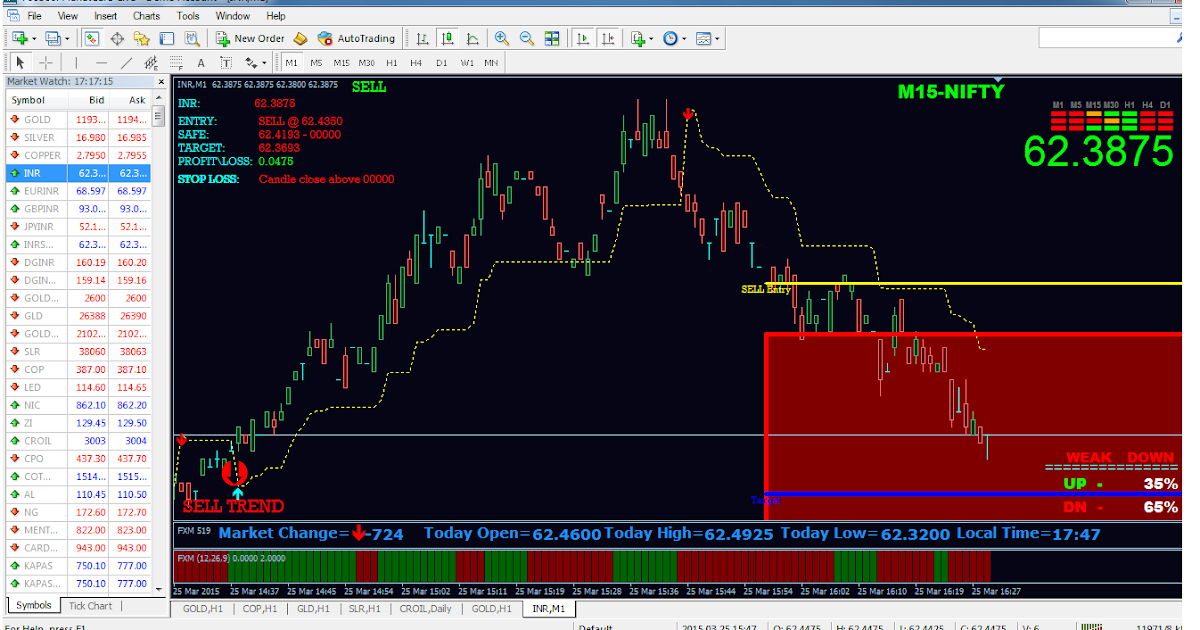Select CROIL row in Market Watch

78,441
